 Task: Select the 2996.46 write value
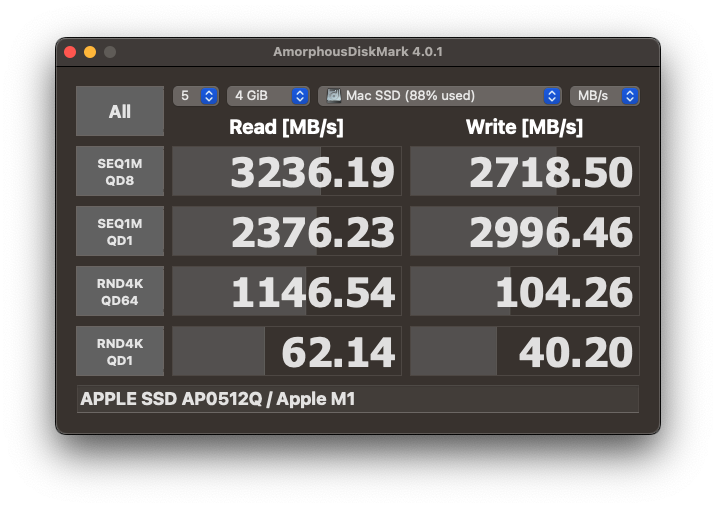pyautogui.click(x=525, y=231)
